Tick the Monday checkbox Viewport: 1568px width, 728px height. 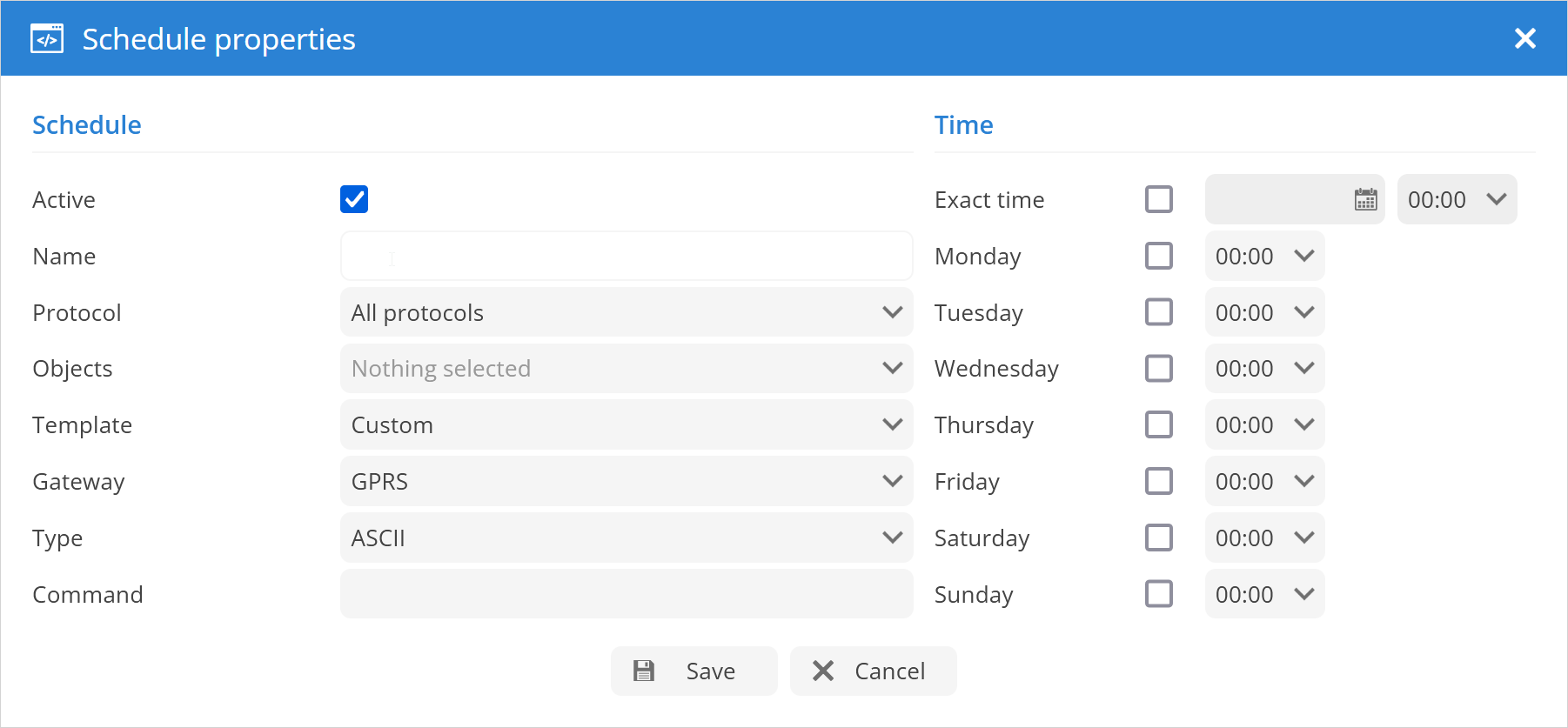(x=1158, y=256)
